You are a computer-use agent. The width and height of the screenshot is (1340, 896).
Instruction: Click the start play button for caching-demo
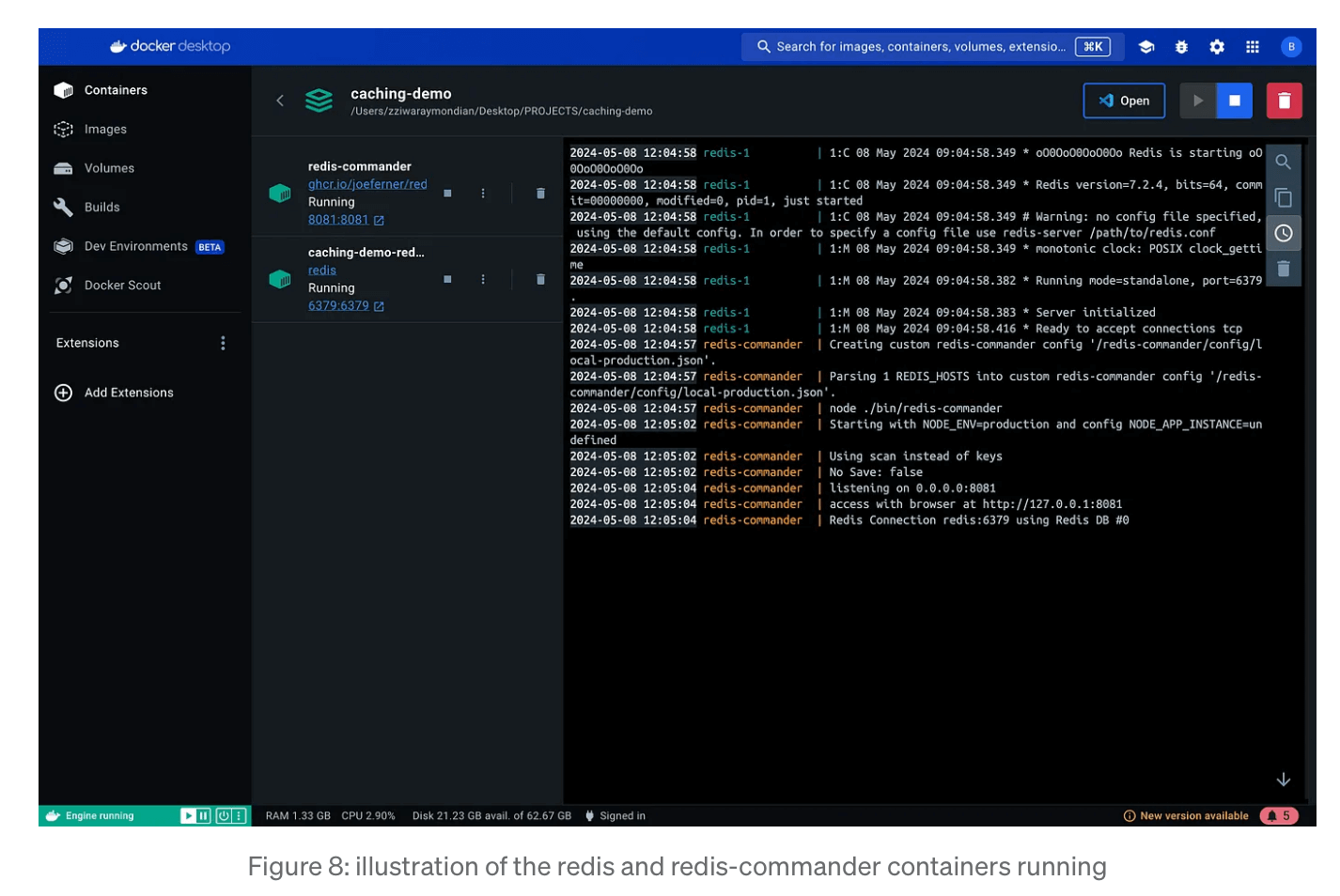[x=1197, y=100]
